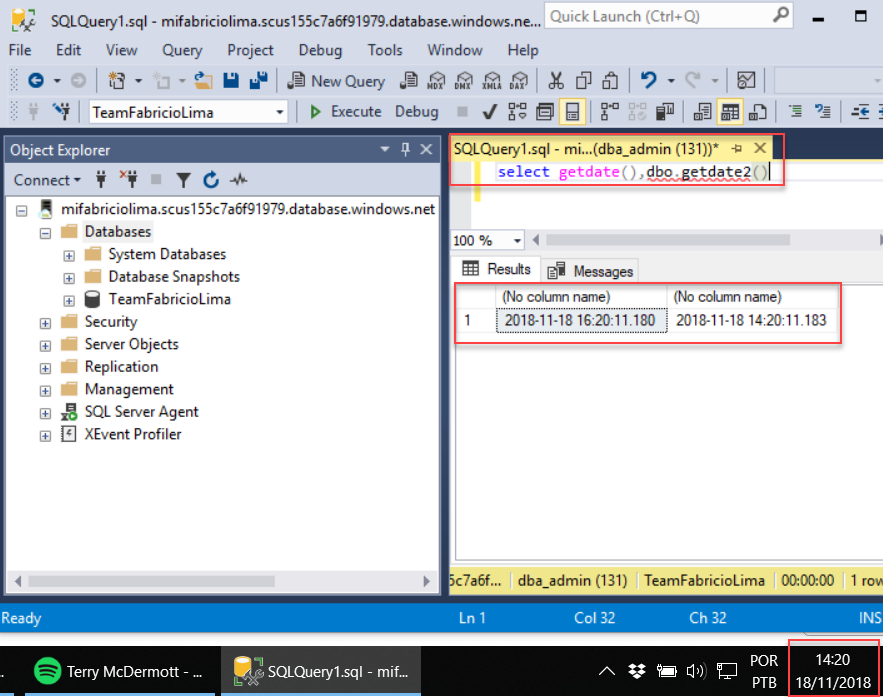This screenshot has height=697, width=883.
Task: Switch to the Messages tab
Action: [591, 271]
